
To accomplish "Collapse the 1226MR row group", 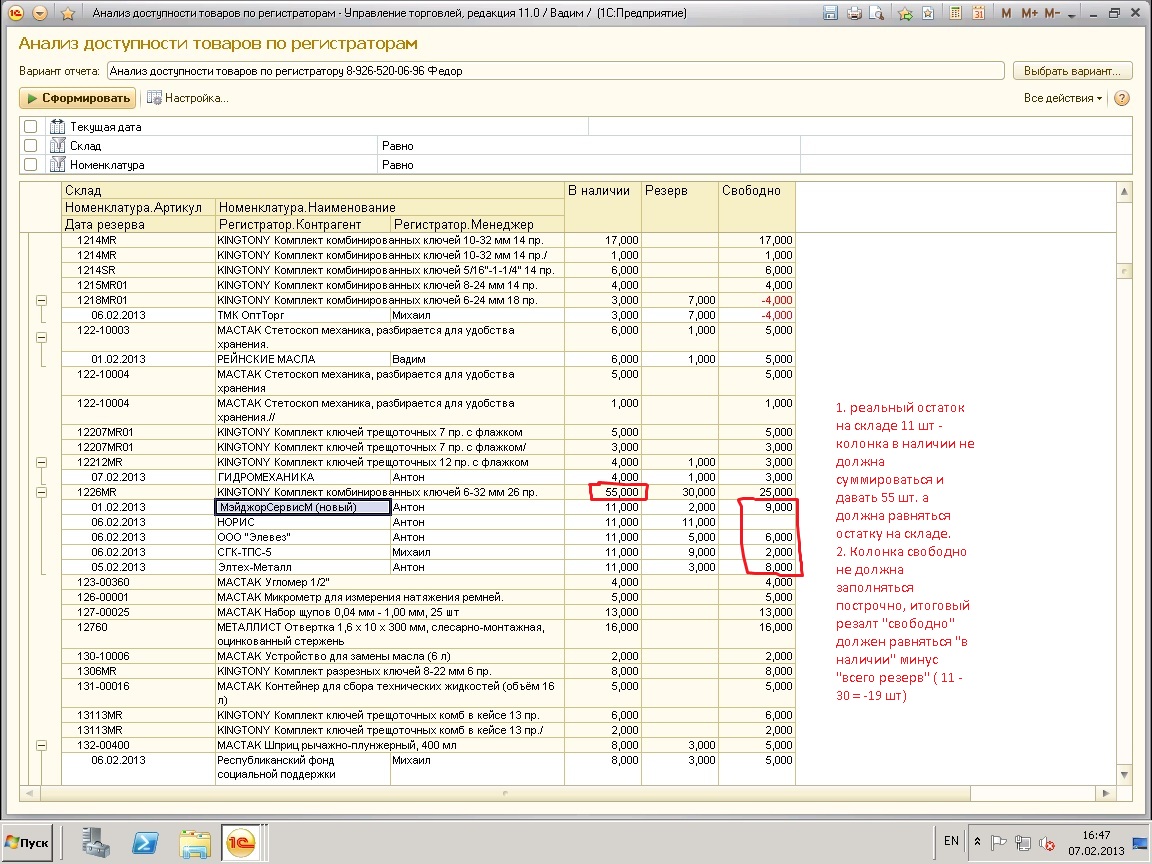I will click(41, 492).
